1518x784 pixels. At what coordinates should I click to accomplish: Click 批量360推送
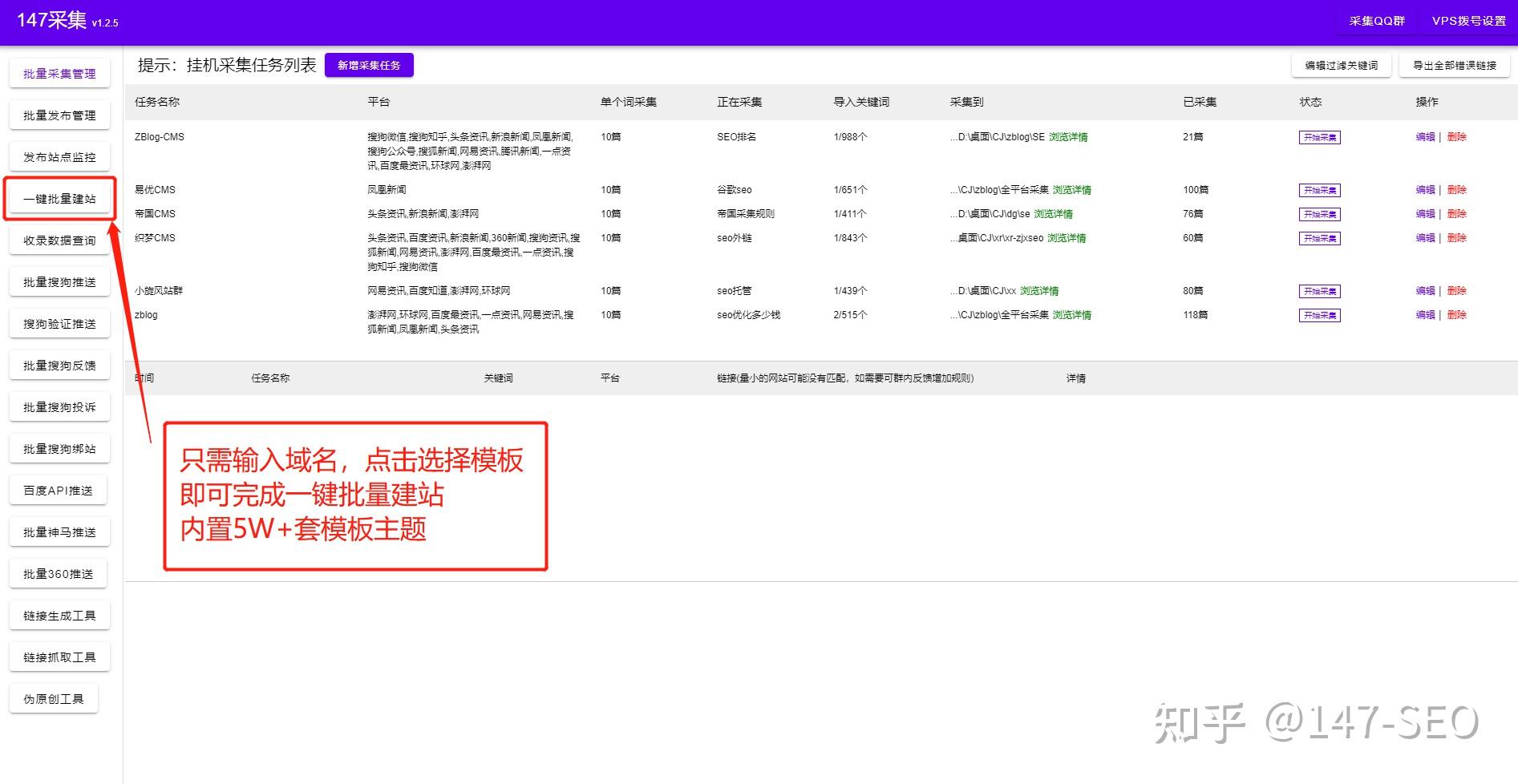click(x=58, y=573)
